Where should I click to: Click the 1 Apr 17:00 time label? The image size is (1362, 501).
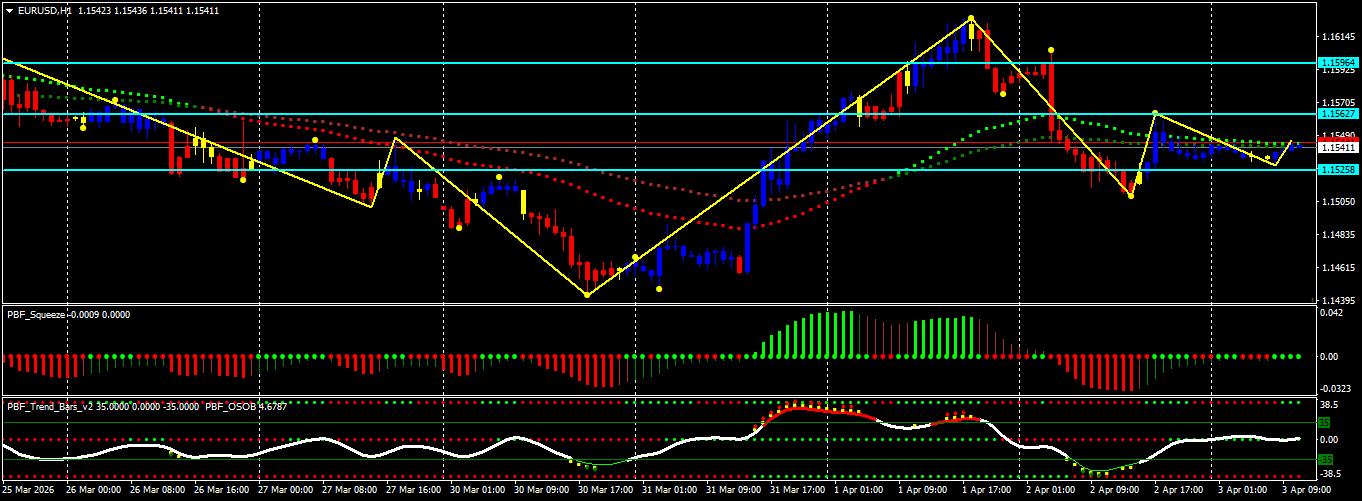[x=986, y=491]
